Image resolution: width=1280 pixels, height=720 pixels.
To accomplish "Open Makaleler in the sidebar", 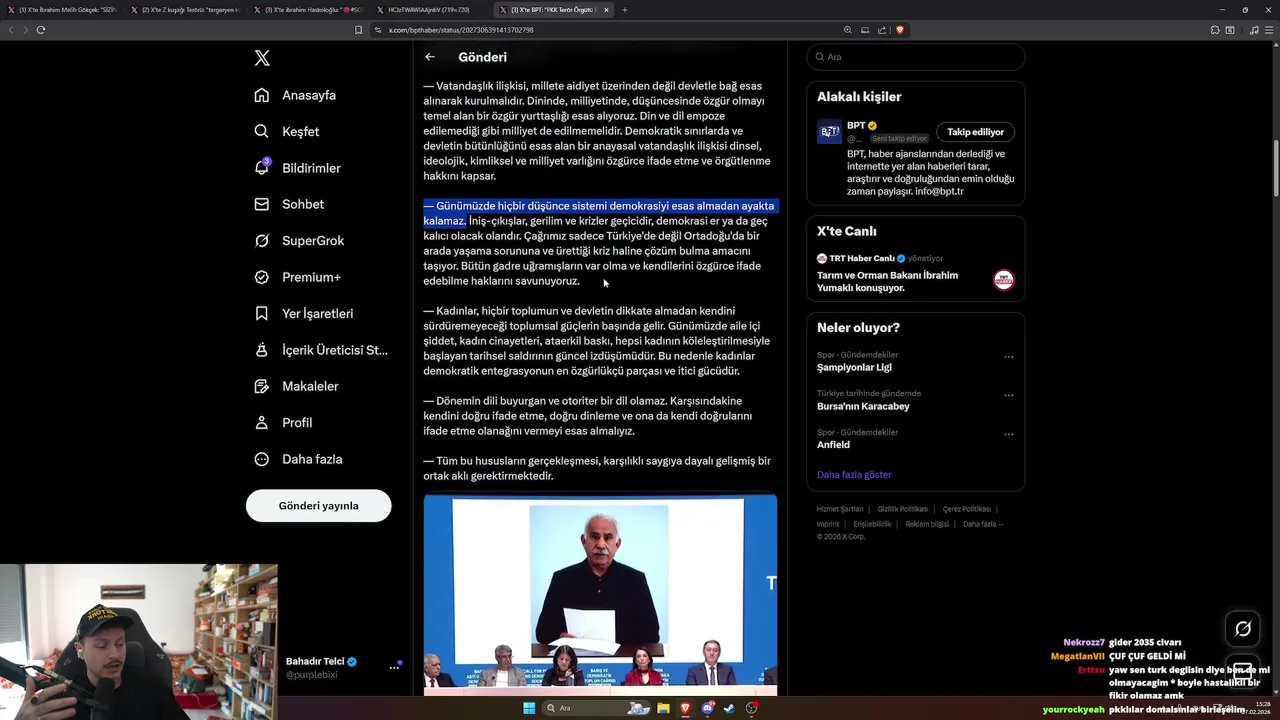I will tap(296, 386).
